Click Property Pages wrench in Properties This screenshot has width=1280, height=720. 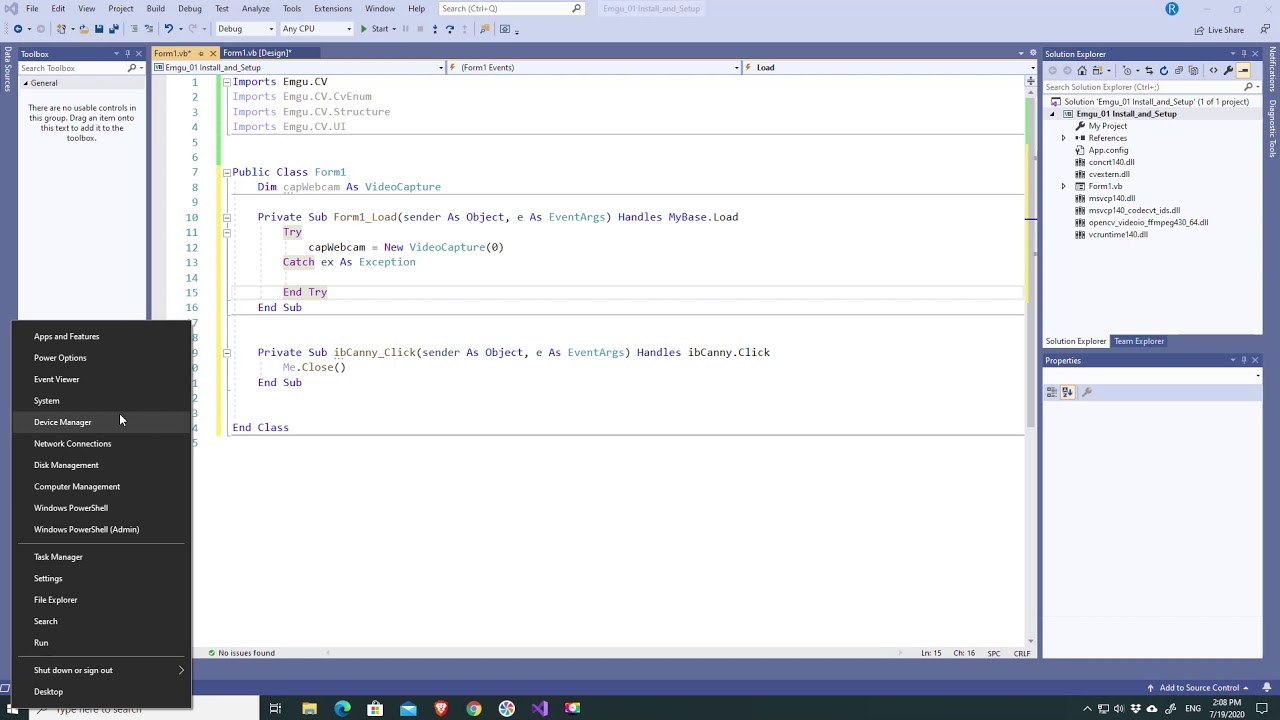1087,392
